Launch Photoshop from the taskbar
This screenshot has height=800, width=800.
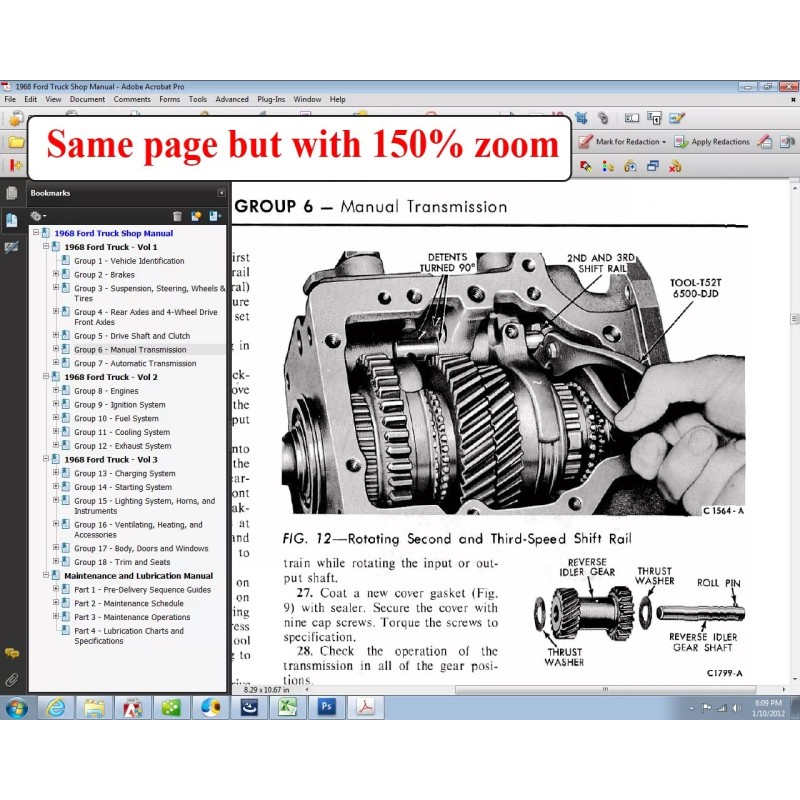[x=326, y=707]
